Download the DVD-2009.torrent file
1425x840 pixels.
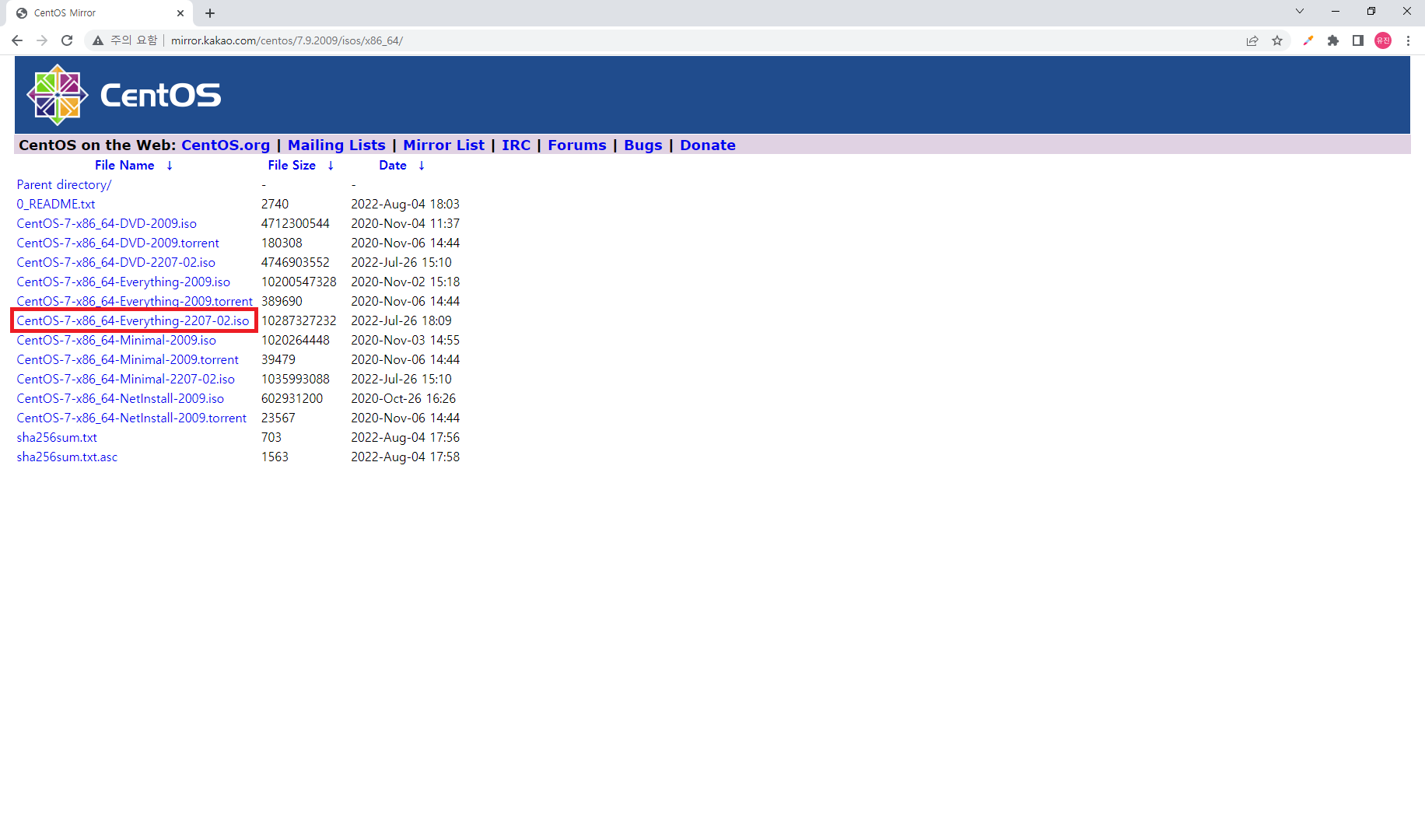click(x=118, y=243)
